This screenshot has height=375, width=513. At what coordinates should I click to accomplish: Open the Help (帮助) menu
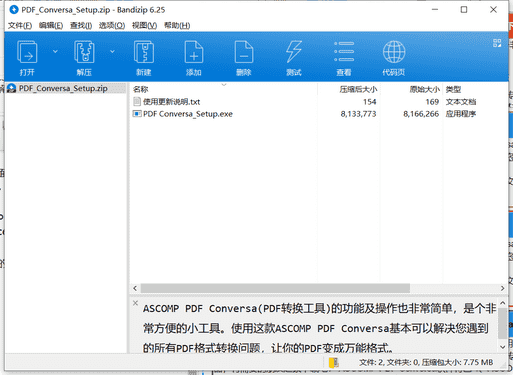[177, 25]
